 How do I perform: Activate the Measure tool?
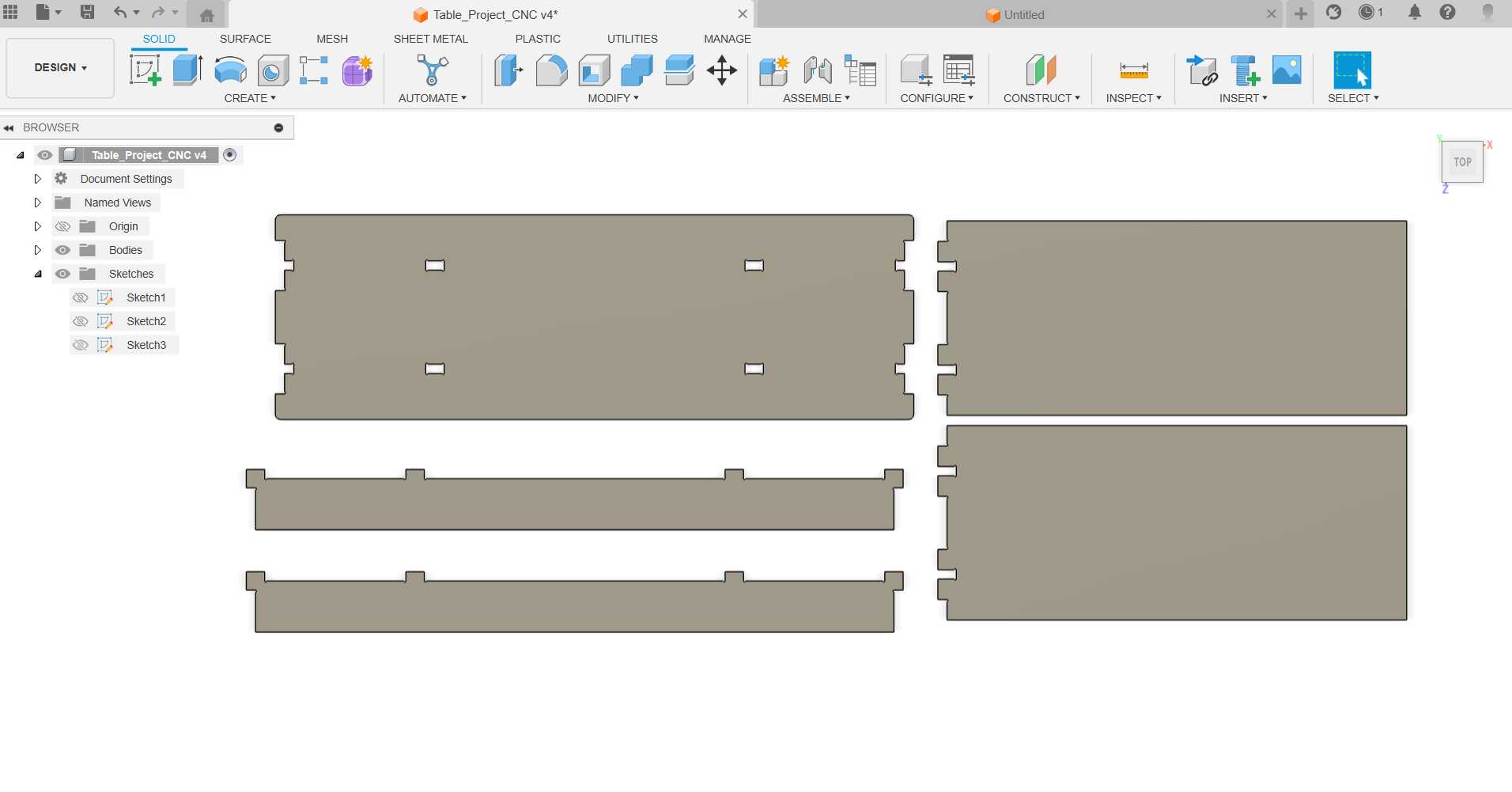point(1134,70)
